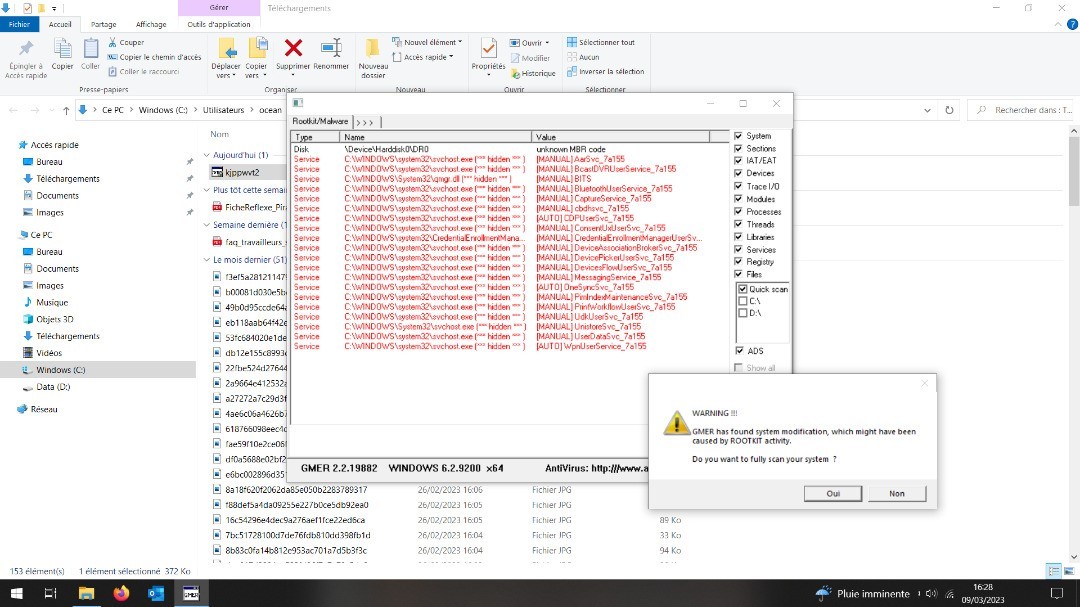Open File Explorer from the taskbar
This screenshot has width=1080, height=607.
[x=86, y=593]
